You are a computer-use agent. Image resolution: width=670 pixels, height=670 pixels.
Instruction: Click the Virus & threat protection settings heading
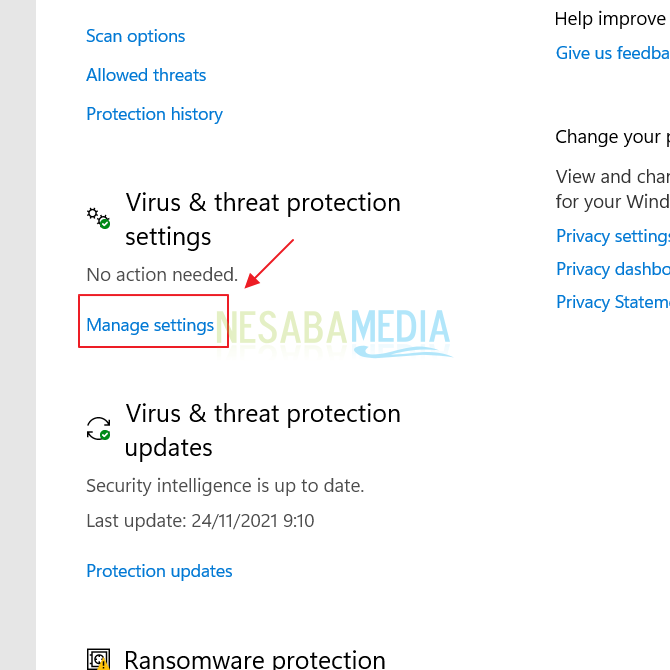pos(262,219)
